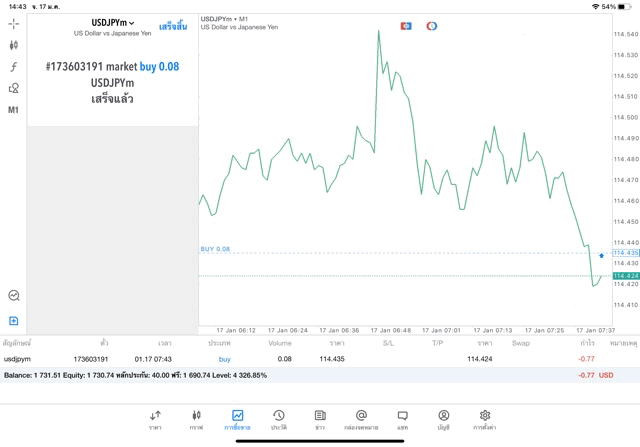Tap the T/P column header
640x447 pixels.
click(x=438, y=343)
